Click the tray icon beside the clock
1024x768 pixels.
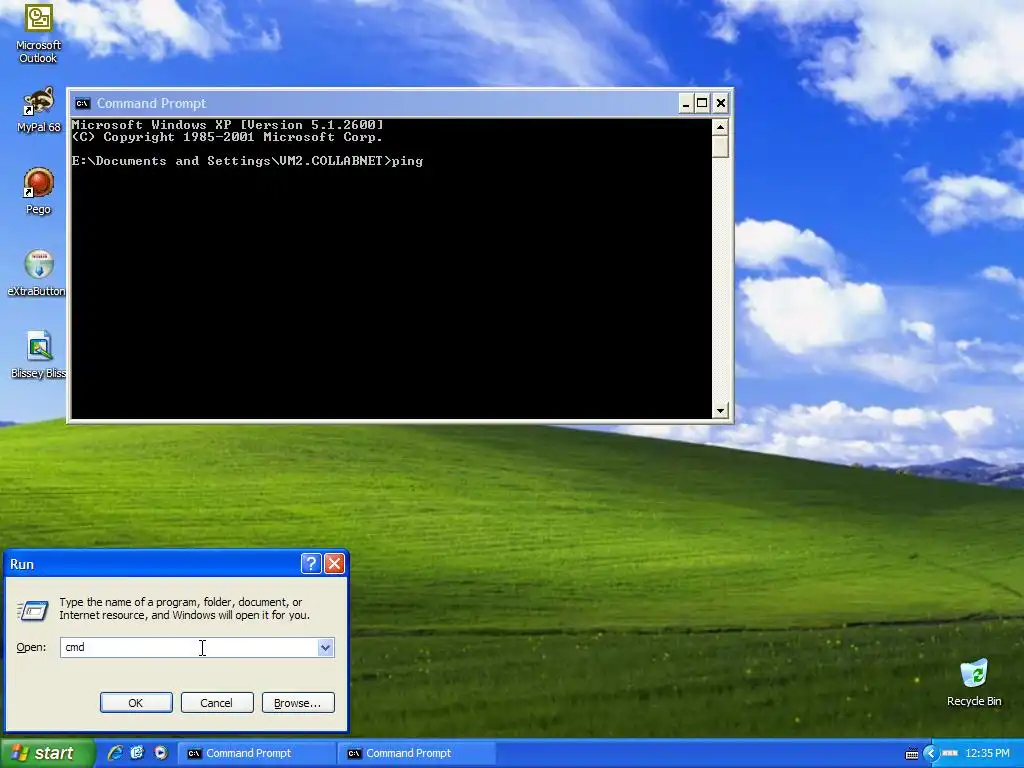point(950,753)
